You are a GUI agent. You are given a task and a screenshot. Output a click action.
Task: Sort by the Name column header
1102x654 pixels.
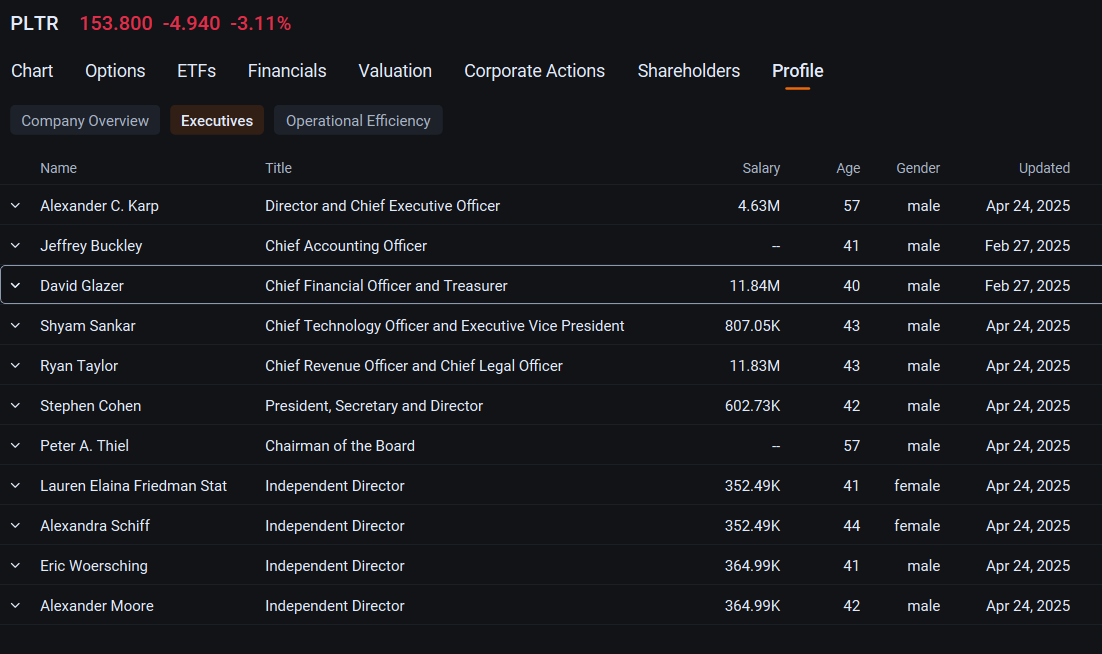coord(58,168)
